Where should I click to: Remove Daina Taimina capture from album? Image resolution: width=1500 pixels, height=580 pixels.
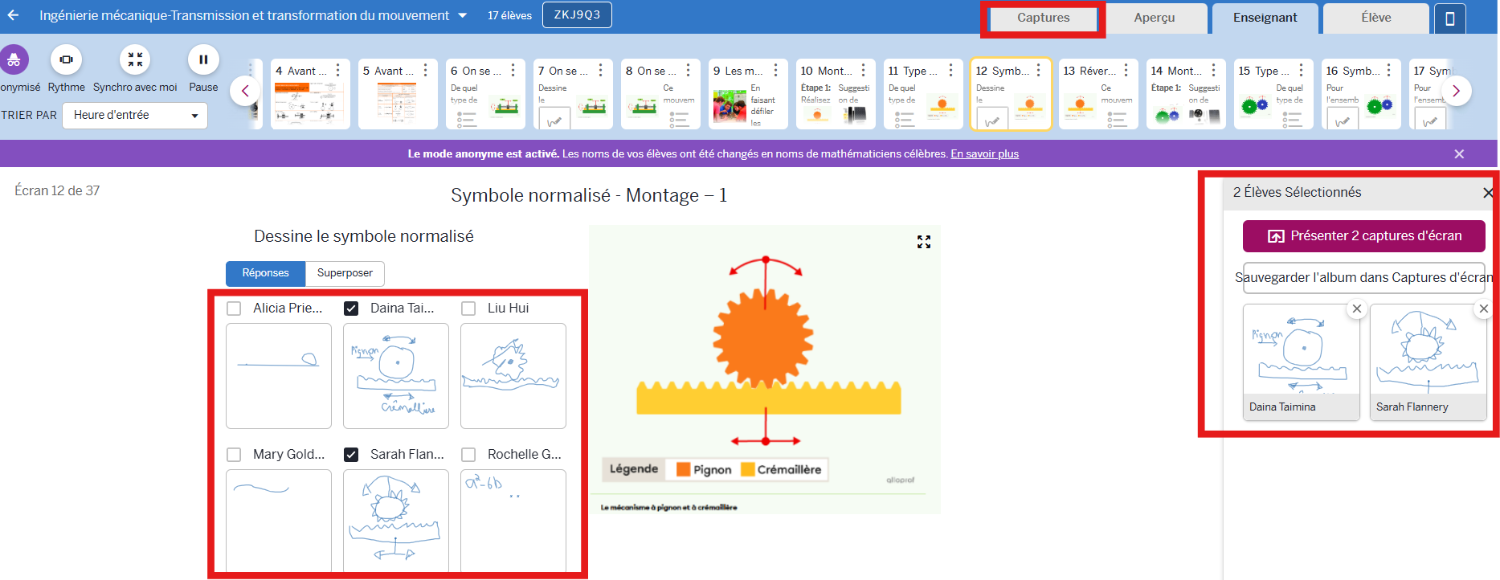click(x=1356, y=310)
